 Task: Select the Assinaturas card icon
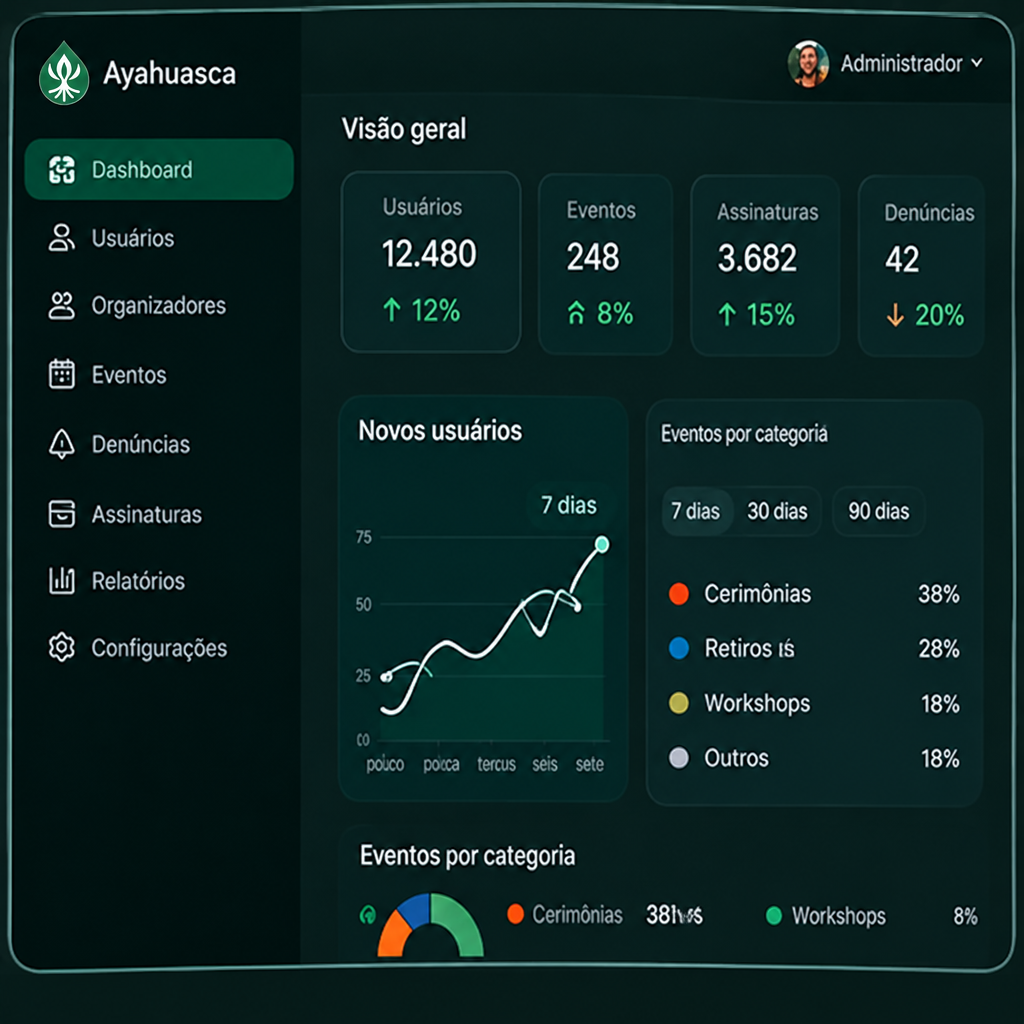tap(61, 514)
